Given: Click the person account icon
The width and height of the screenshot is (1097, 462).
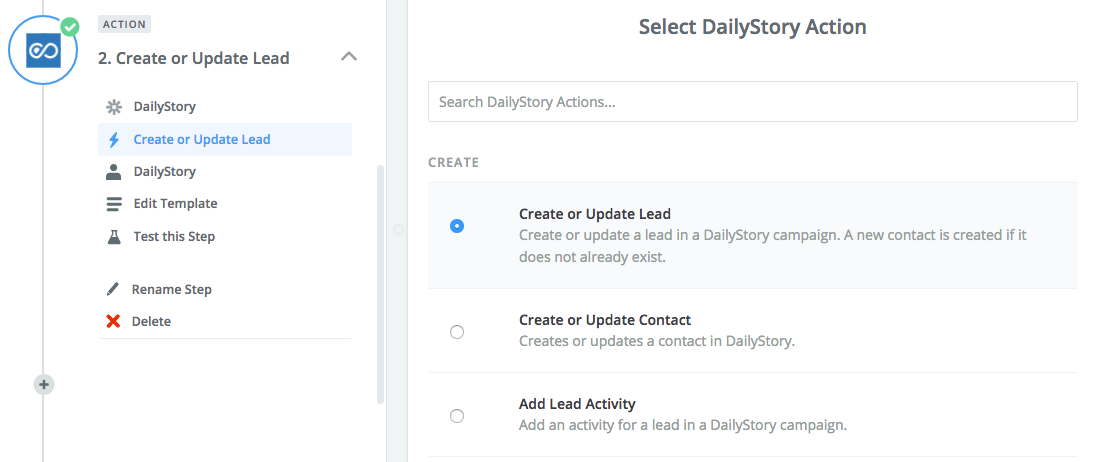Looking at the screenshot, I should 113,172.
